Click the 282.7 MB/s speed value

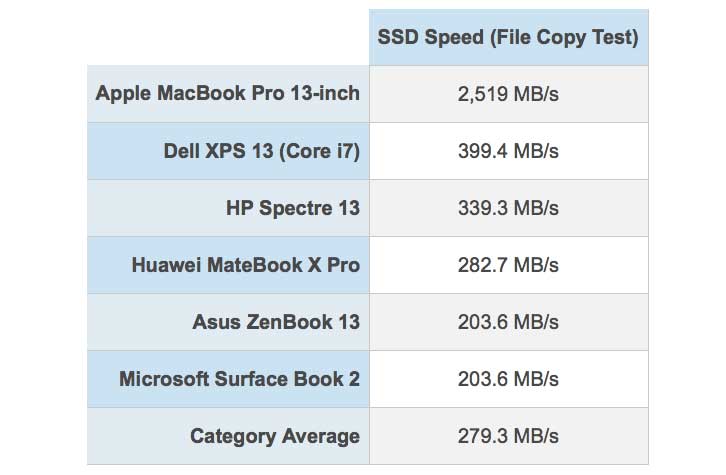click(x=508, y=265)
